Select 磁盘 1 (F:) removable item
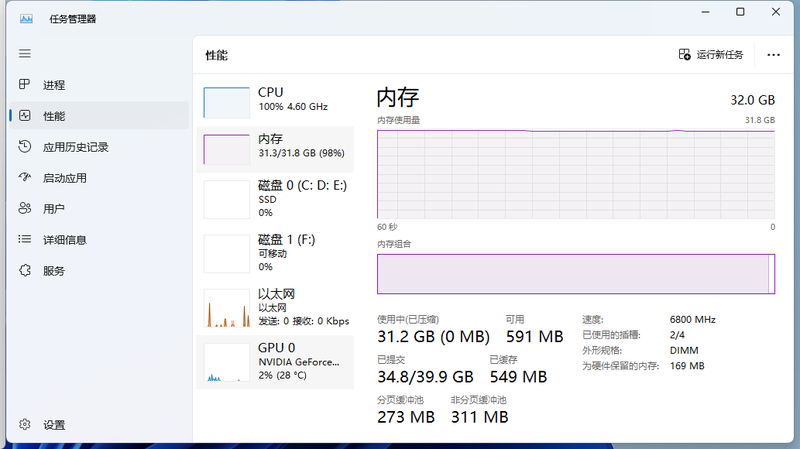This screenshot has width=800, height=449. click(x=274, y=253)
